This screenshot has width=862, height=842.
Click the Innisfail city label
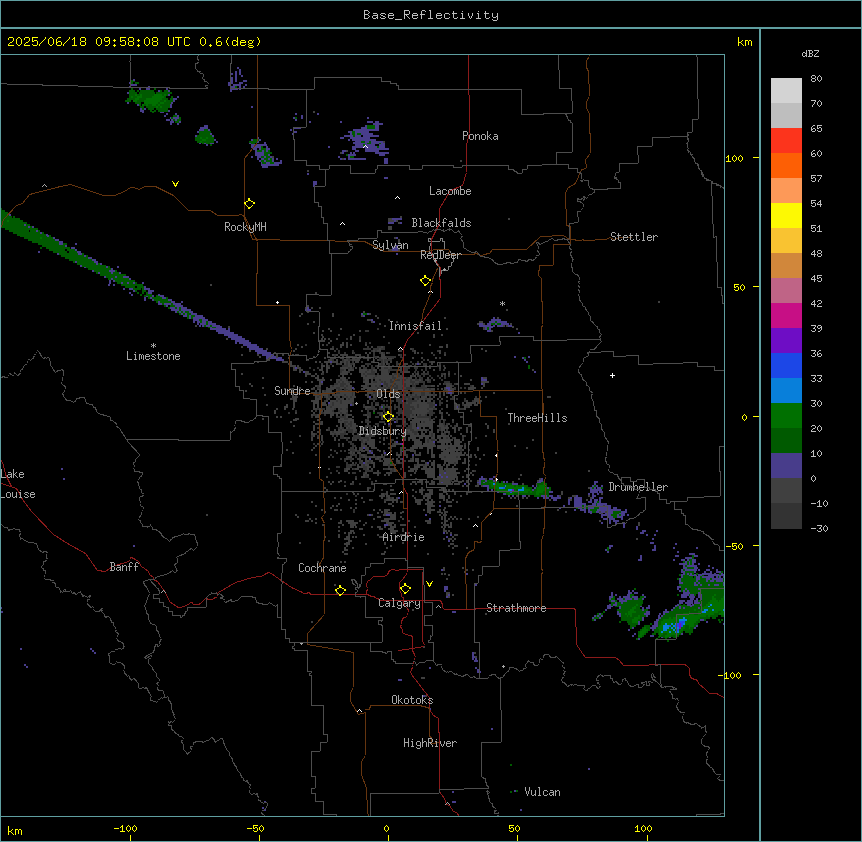pyautogui.click(x=415, y=326)
